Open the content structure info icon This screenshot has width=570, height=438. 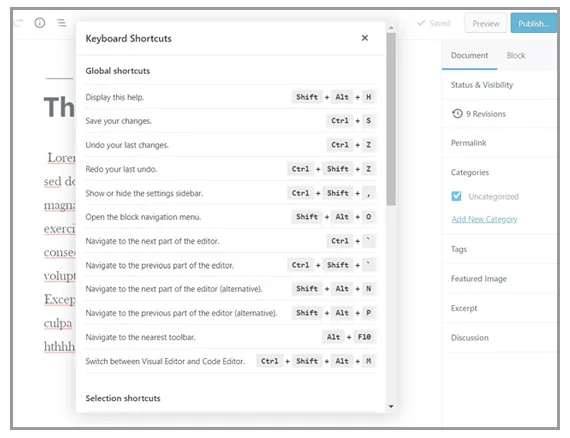(x=40, y=23)
